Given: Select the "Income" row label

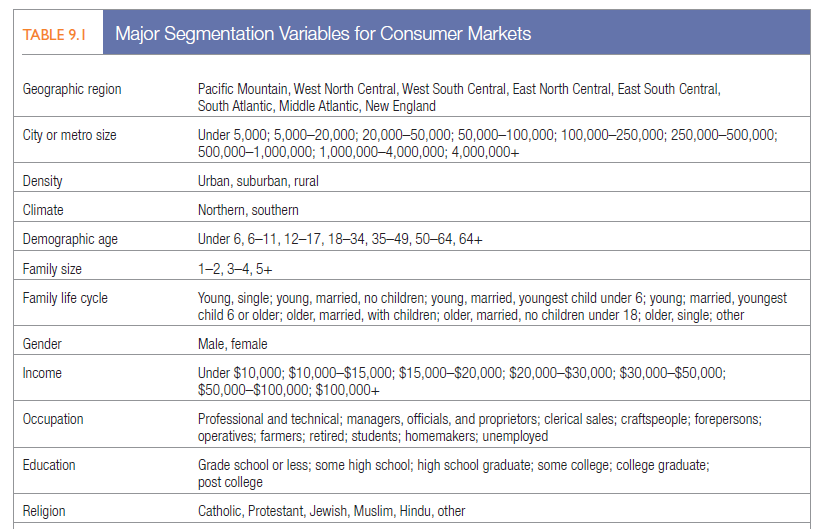Looking at the screenshot, I should coord(42,373).
